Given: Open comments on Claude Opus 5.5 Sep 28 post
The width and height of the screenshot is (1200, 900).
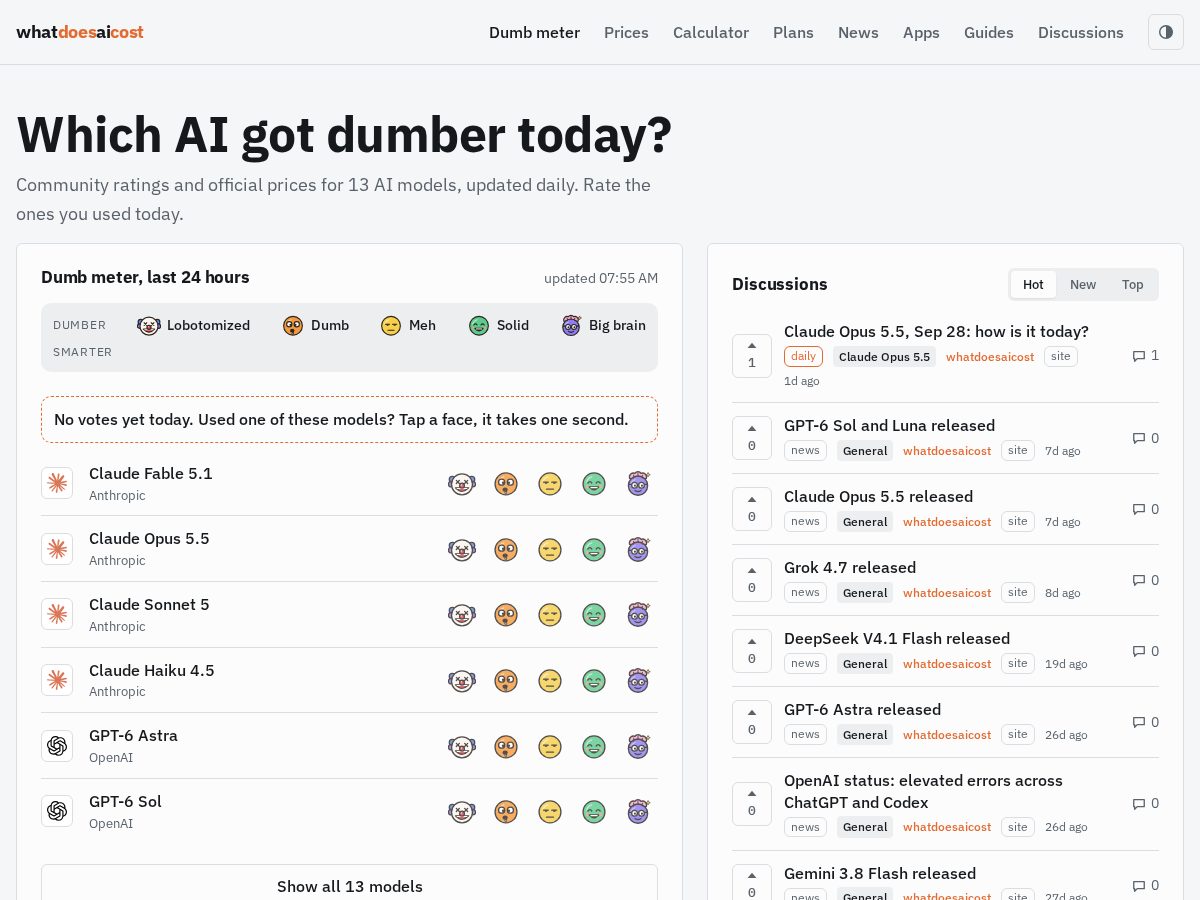Looking at the screenshot, I should point(1145,355).
